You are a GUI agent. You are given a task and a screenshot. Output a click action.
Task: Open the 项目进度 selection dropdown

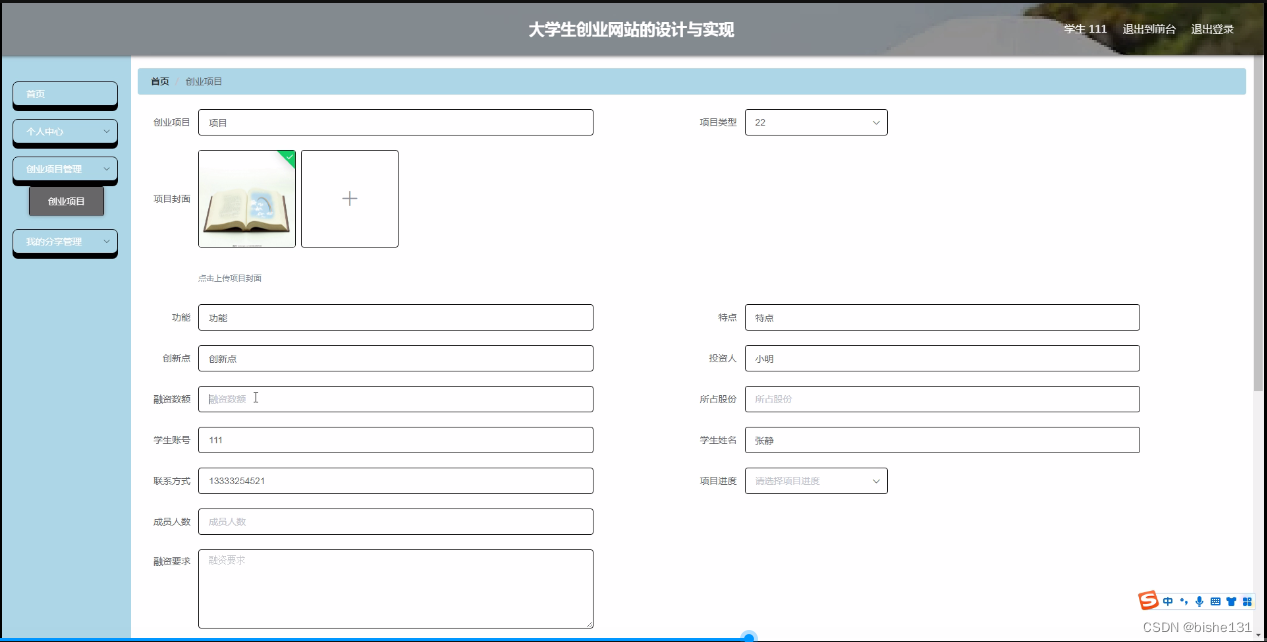pyautogui.click(x=816, y=480)
